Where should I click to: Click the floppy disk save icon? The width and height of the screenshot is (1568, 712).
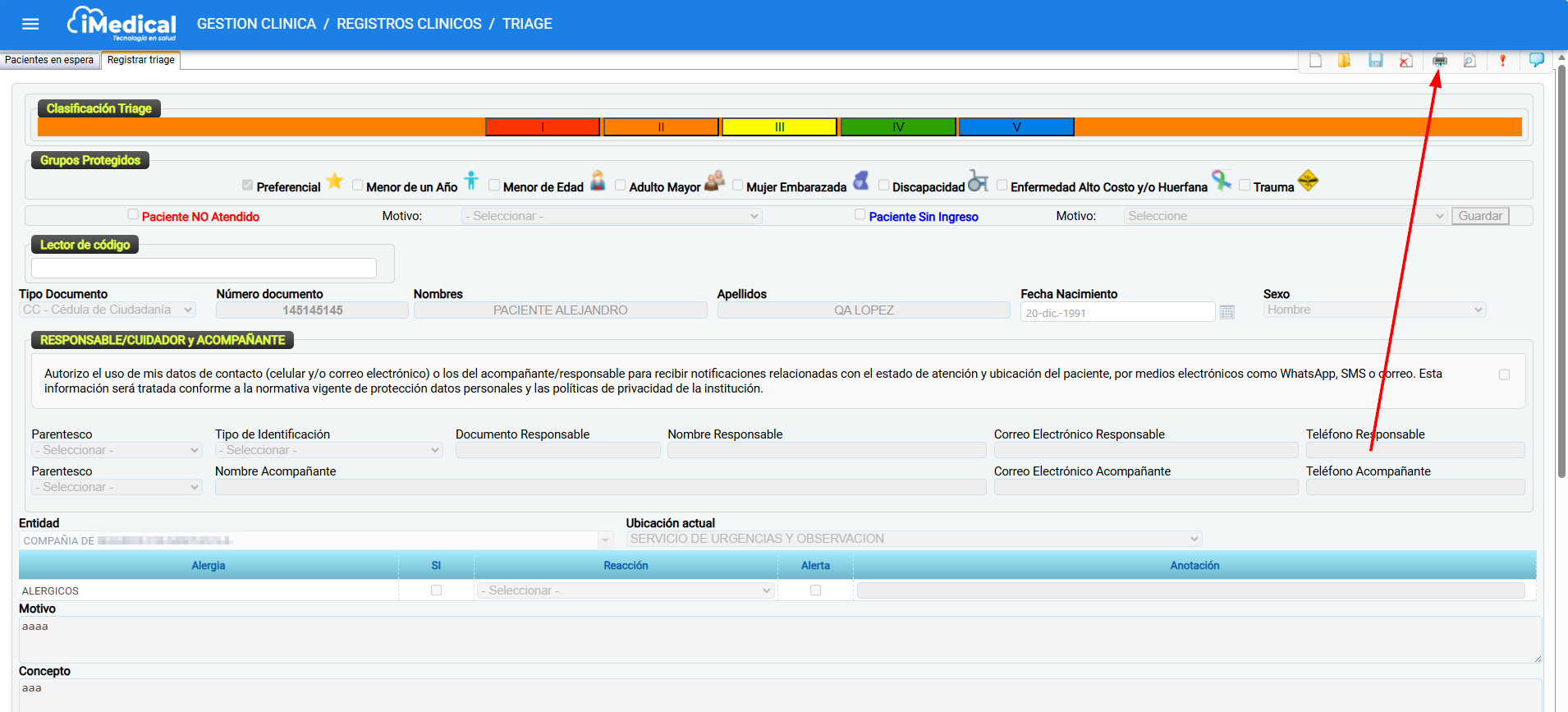pyautogui.click(x=1376, y=61)
